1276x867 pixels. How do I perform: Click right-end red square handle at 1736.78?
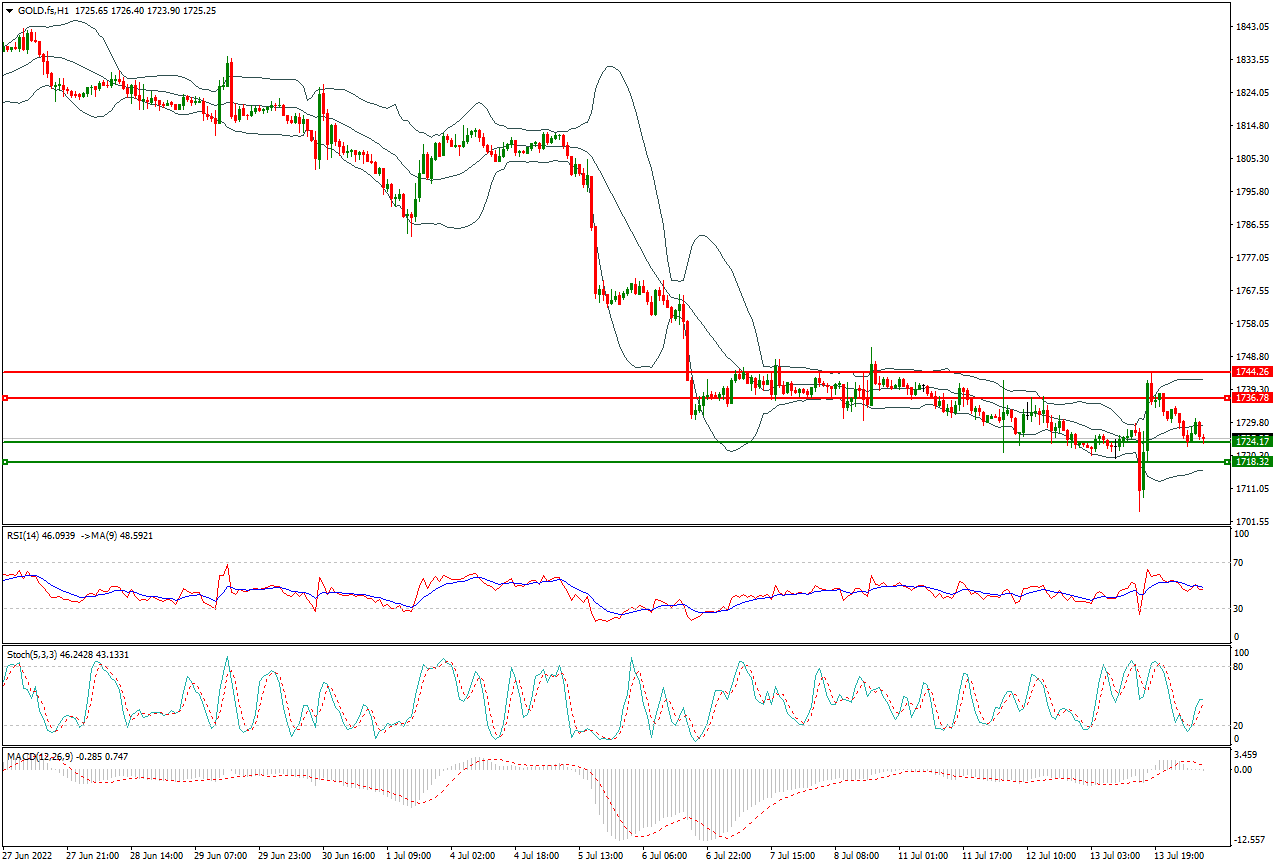[1227, 398]
